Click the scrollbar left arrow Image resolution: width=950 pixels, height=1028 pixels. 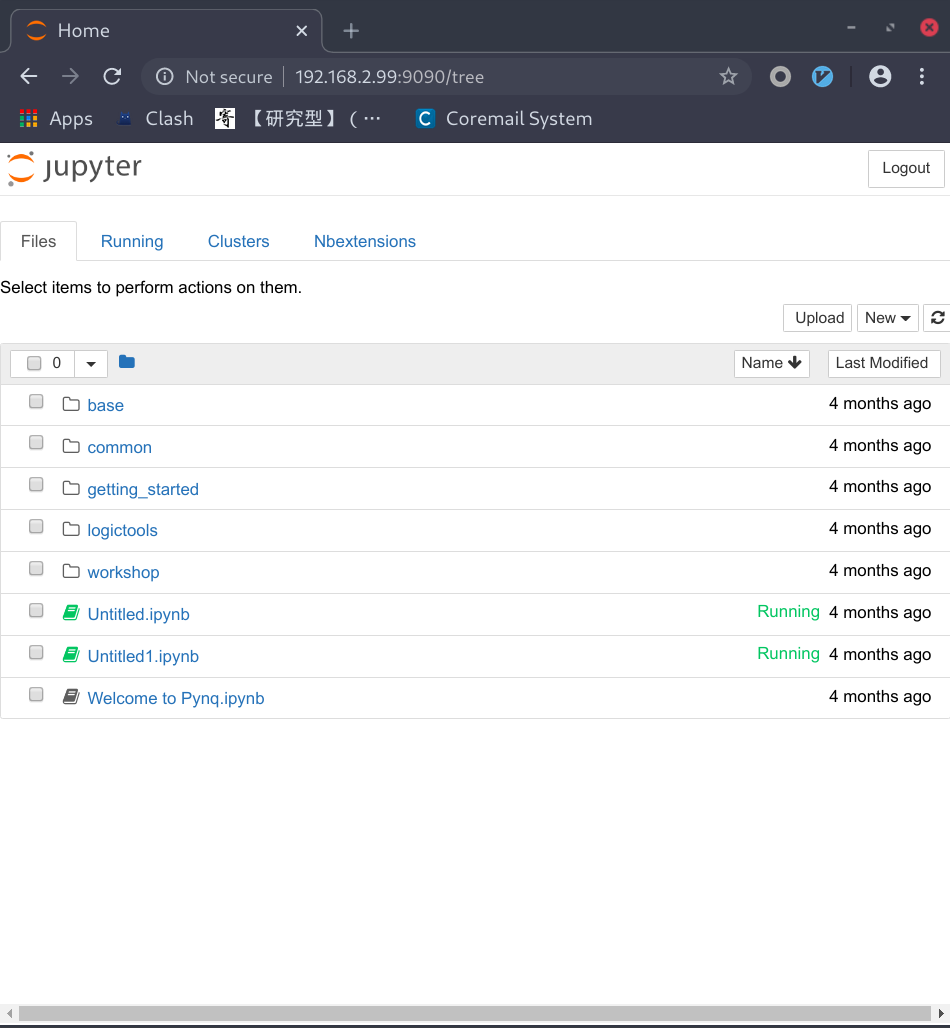(9, 1014)
